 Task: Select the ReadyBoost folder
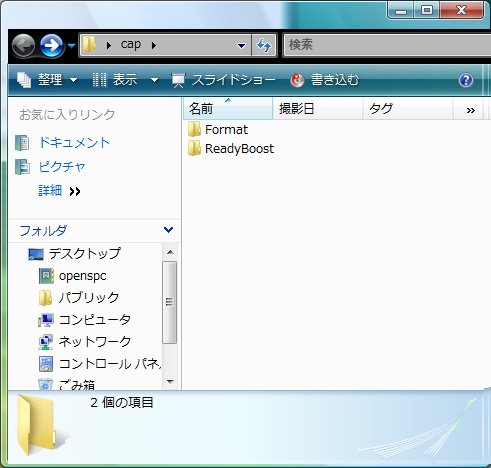point(231,149)
